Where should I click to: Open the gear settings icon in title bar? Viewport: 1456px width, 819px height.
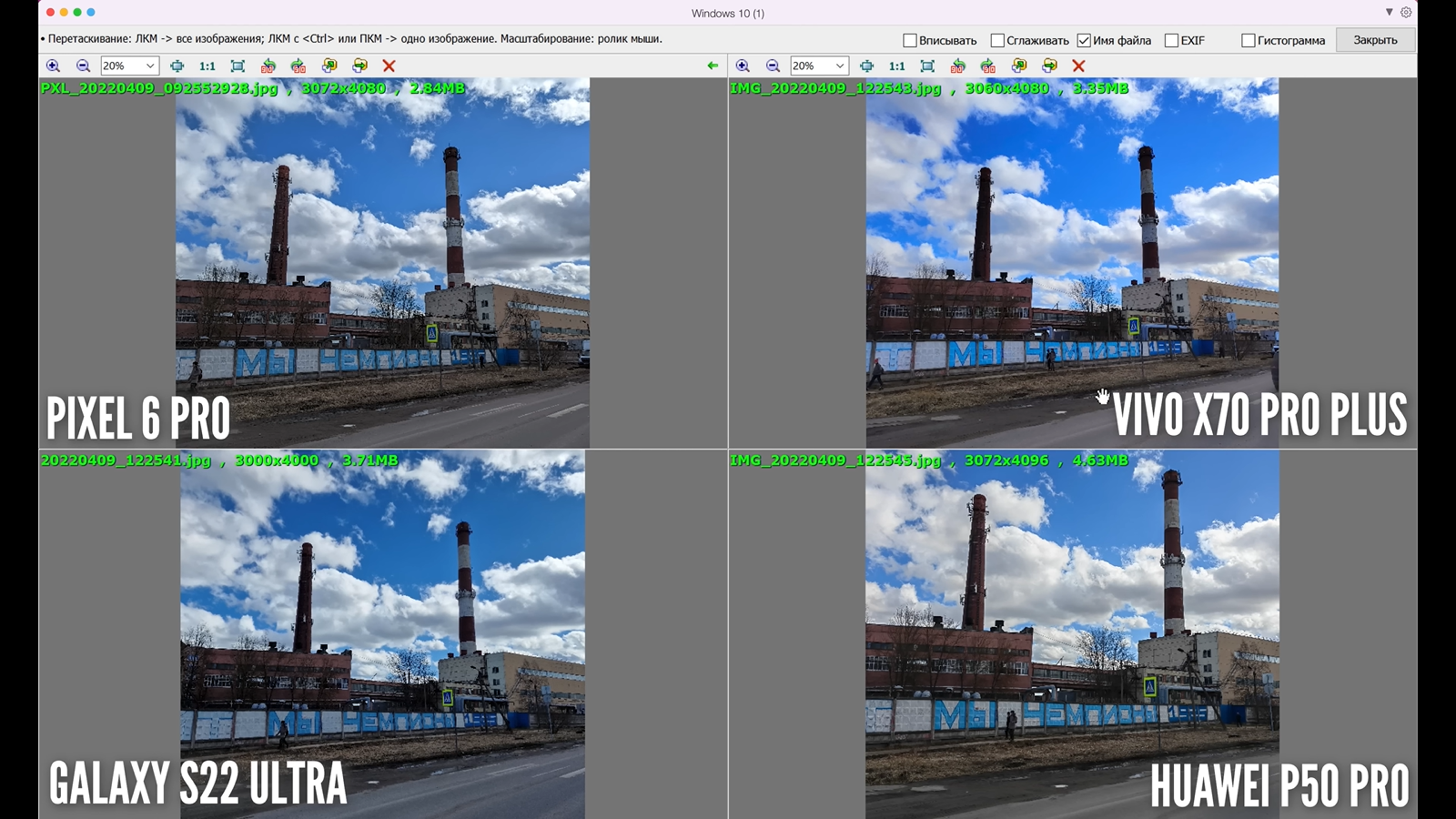pos(1406,13)
